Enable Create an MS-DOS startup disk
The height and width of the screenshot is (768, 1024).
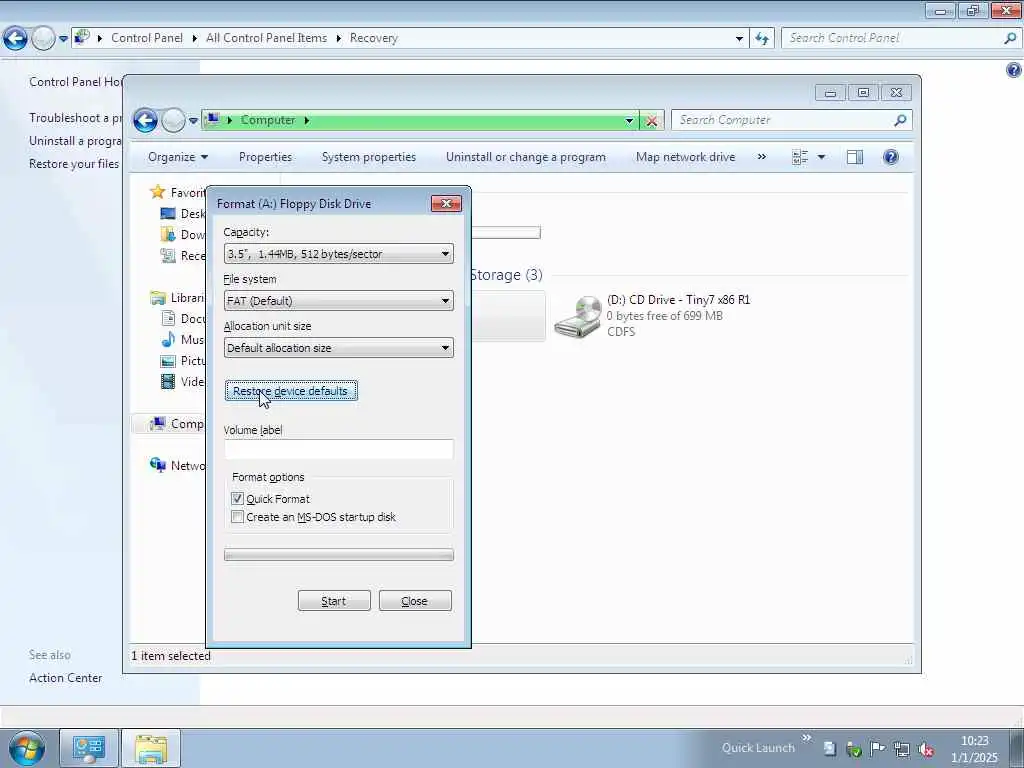coord(237,517)
